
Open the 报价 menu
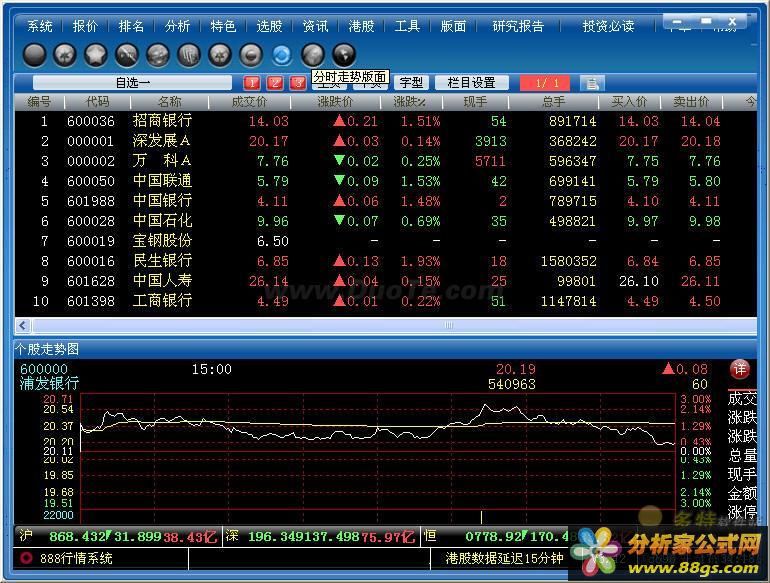coord(85,26)
